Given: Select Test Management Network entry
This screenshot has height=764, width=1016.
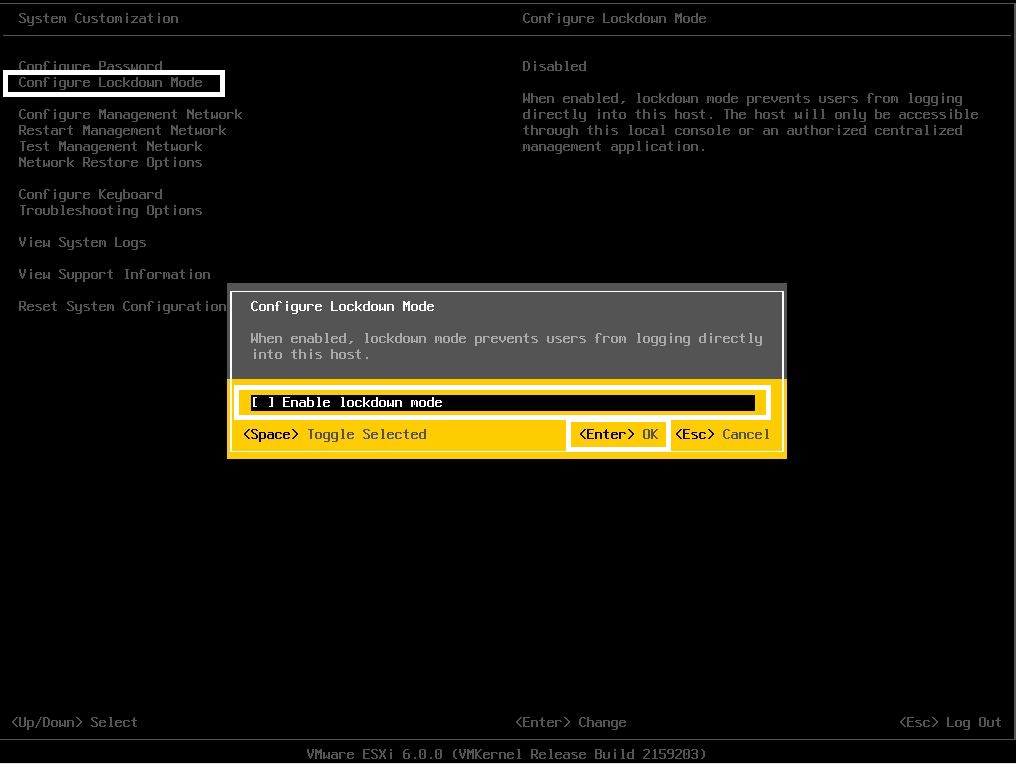Looking at the screenshot, I should 110,147.
